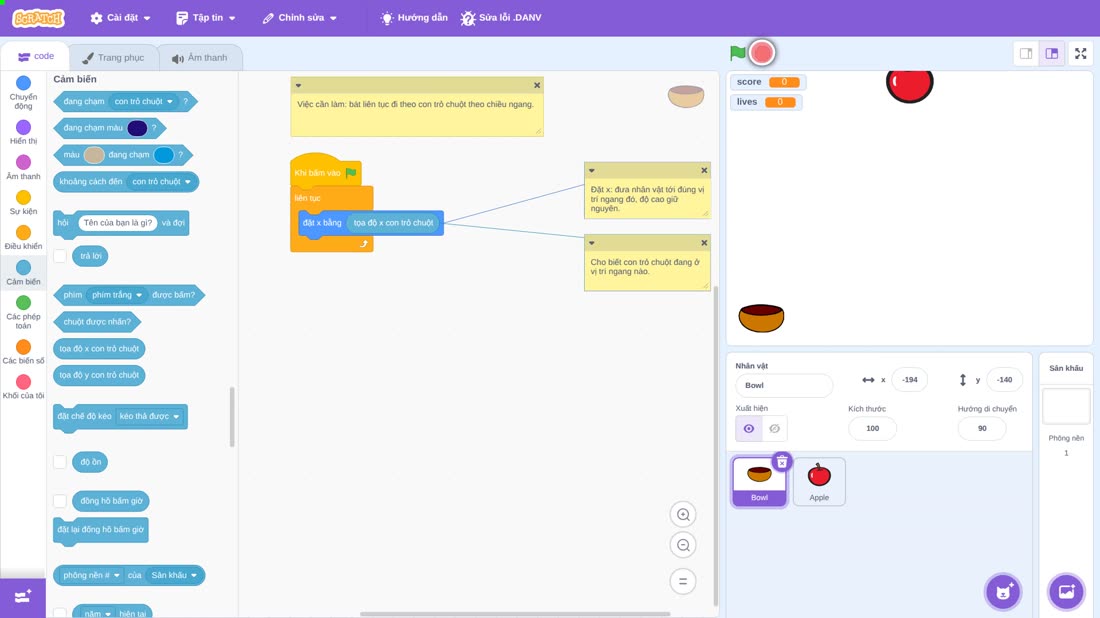Open the Tập tin dropdown menu
This screenshot has width=1100, height=618.
[206, 18]
